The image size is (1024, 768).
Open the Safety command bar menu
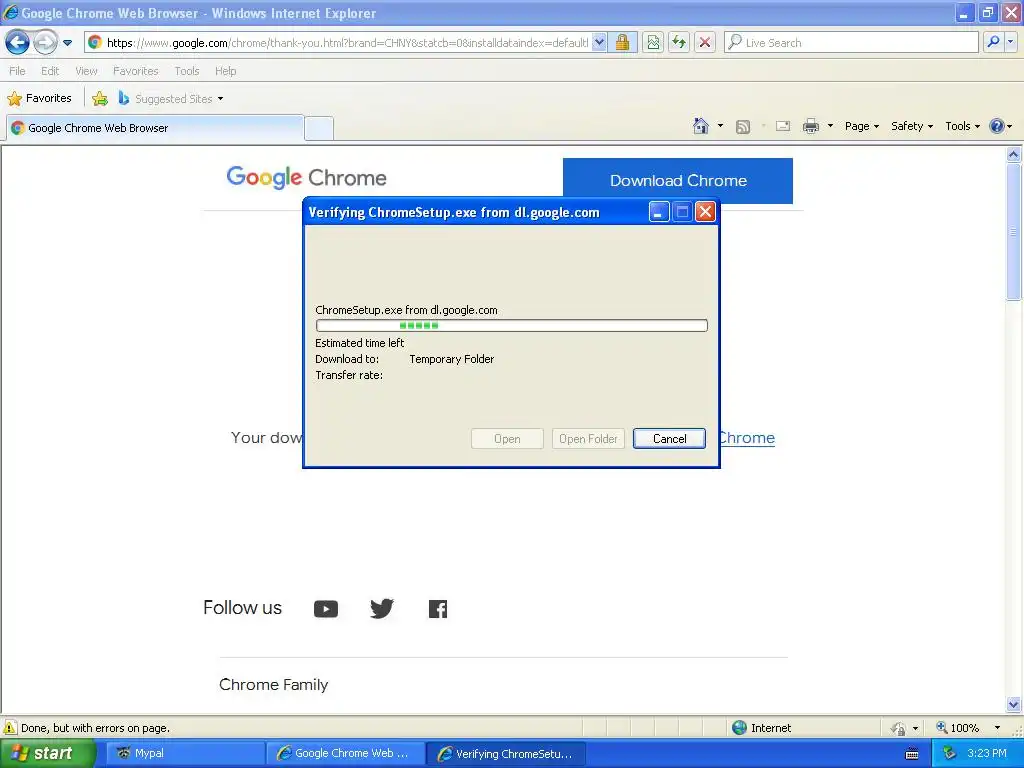912,126
